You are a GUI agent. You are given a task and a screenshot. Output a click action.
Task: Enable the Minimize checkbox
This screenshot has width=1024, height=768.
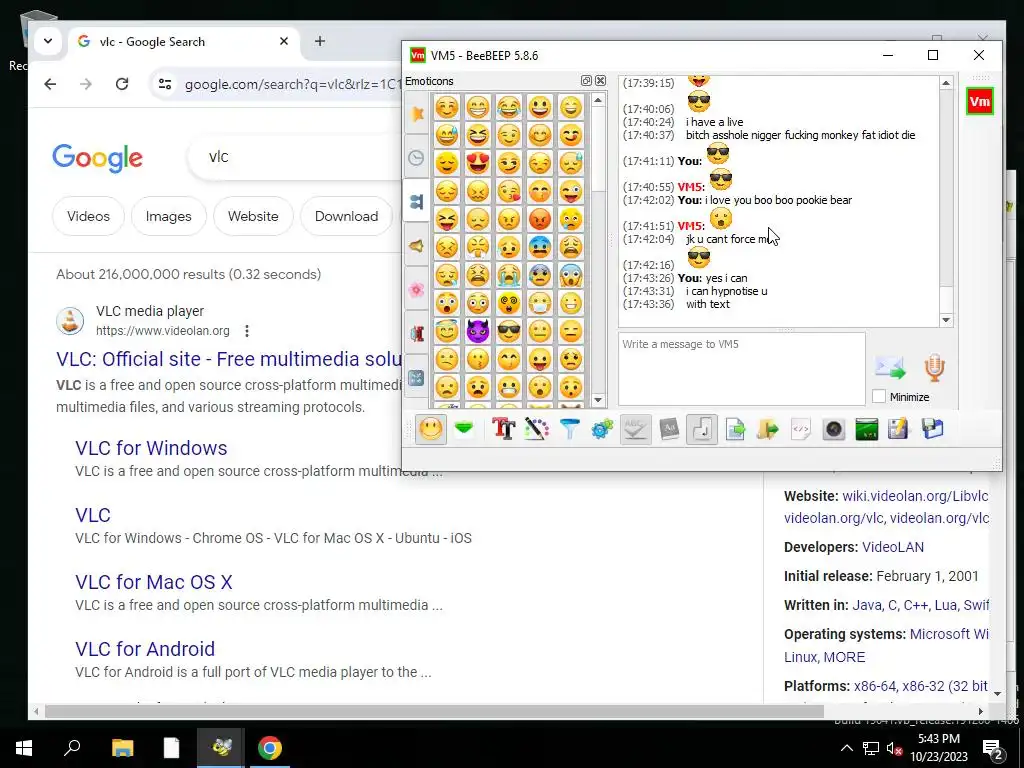(879, 396)
